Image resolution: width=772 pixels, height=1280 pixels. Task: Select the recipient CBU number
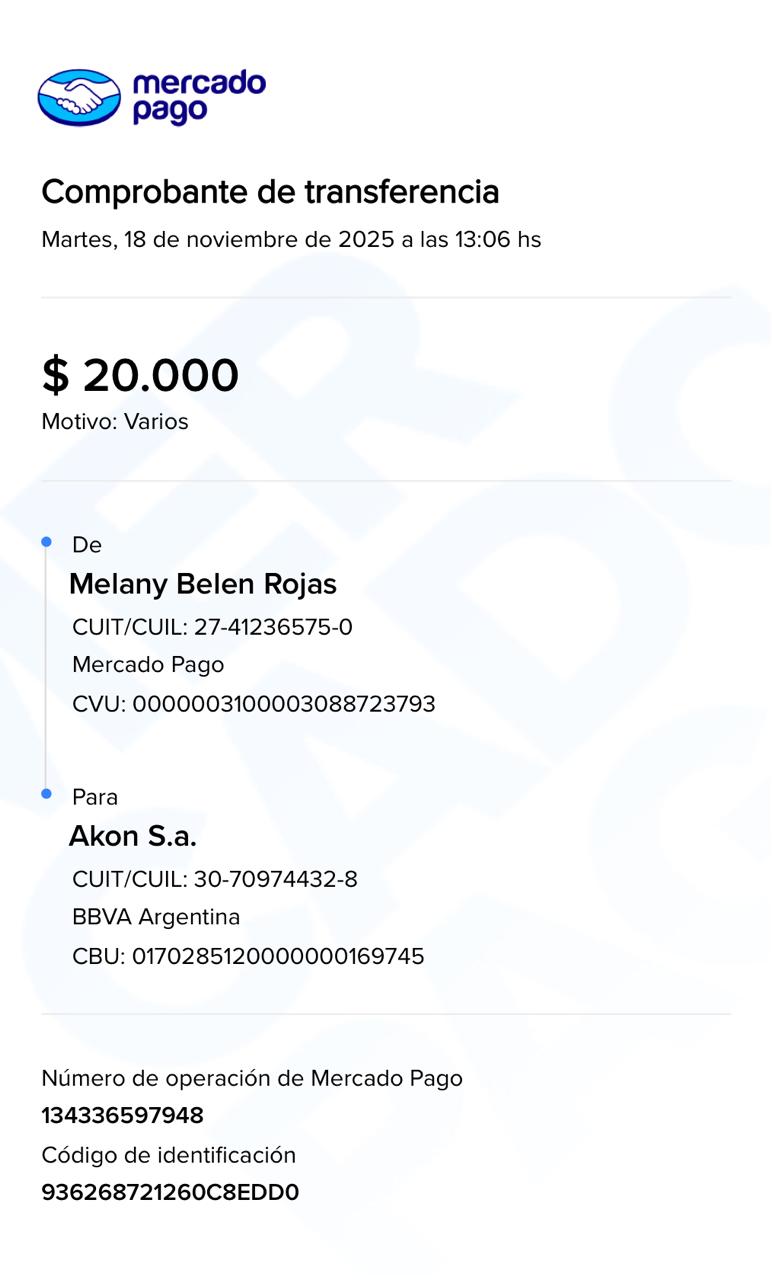248,957
